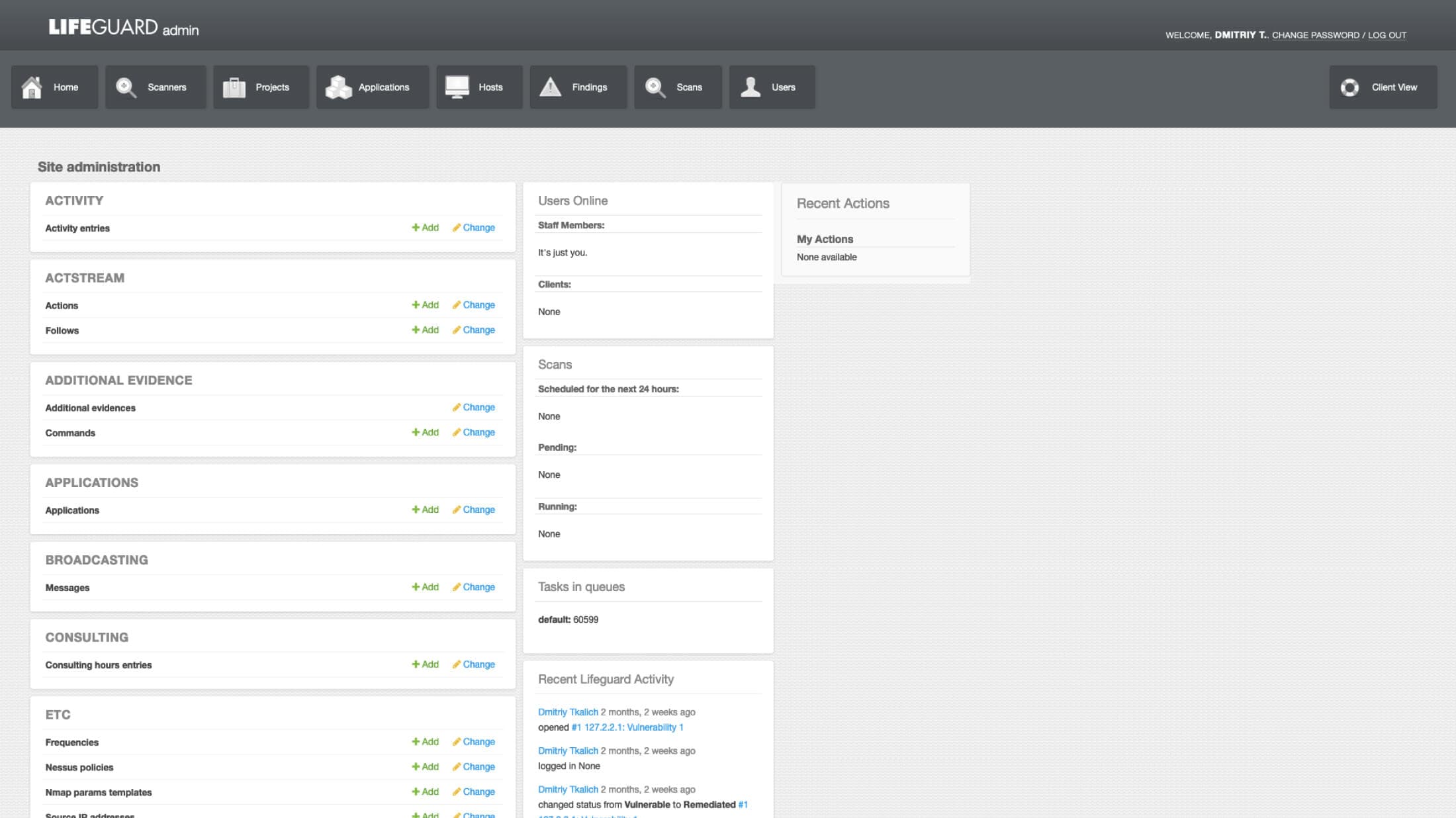The height and width of the screenshot is (818, 1456).
Task: Click the Users navigation icon
Action: click(x=752, y=87)
